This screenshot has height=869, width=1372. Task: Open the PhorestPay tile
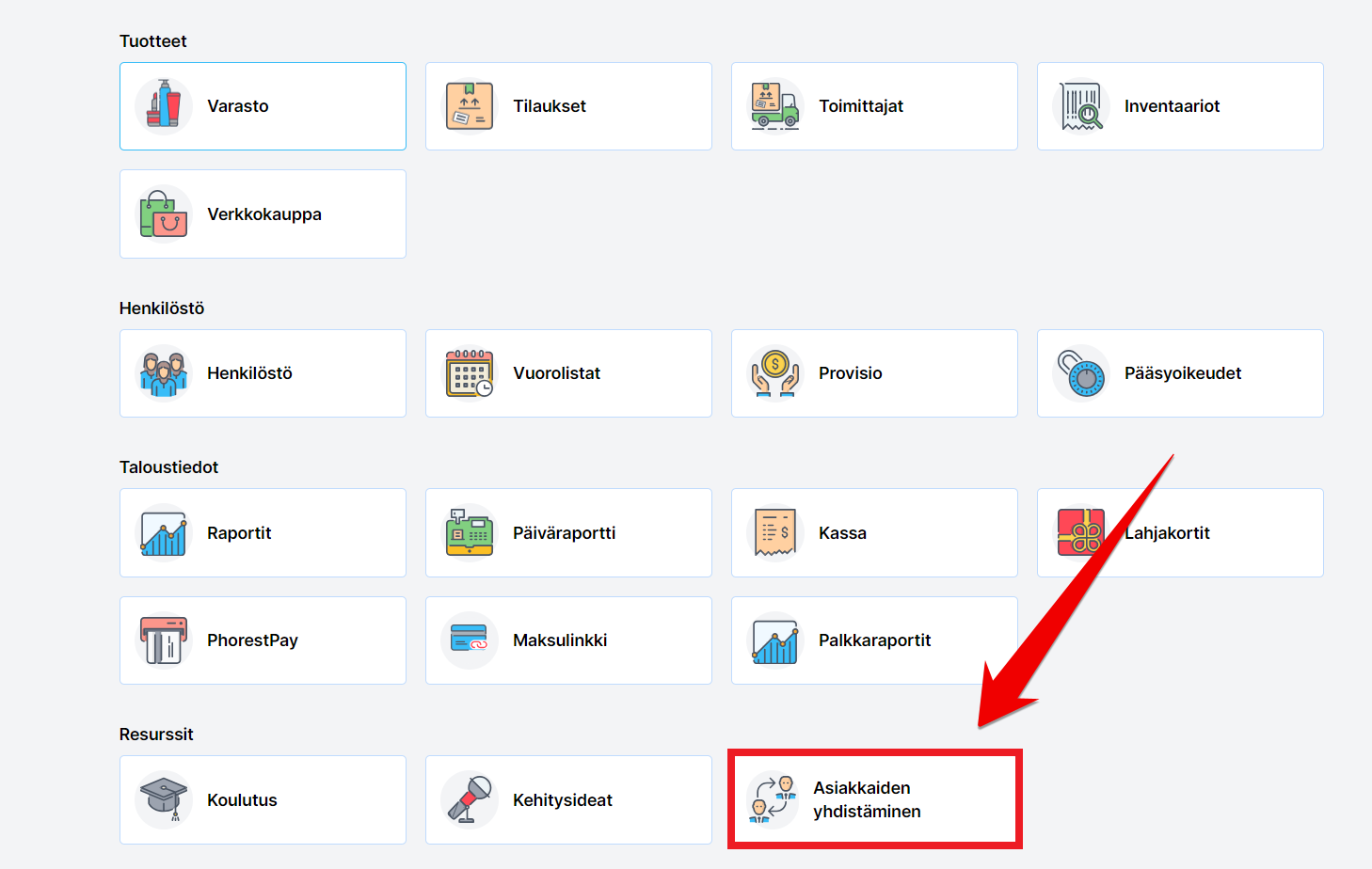click(x=263, y=640)
